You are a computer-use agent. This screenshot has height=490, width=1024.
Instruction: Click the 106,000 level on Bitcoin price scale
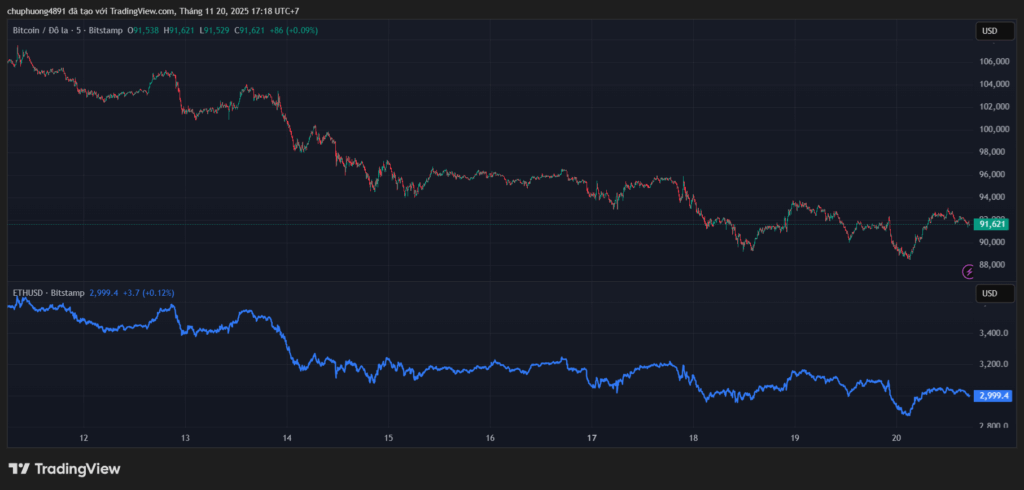[993, 61]
